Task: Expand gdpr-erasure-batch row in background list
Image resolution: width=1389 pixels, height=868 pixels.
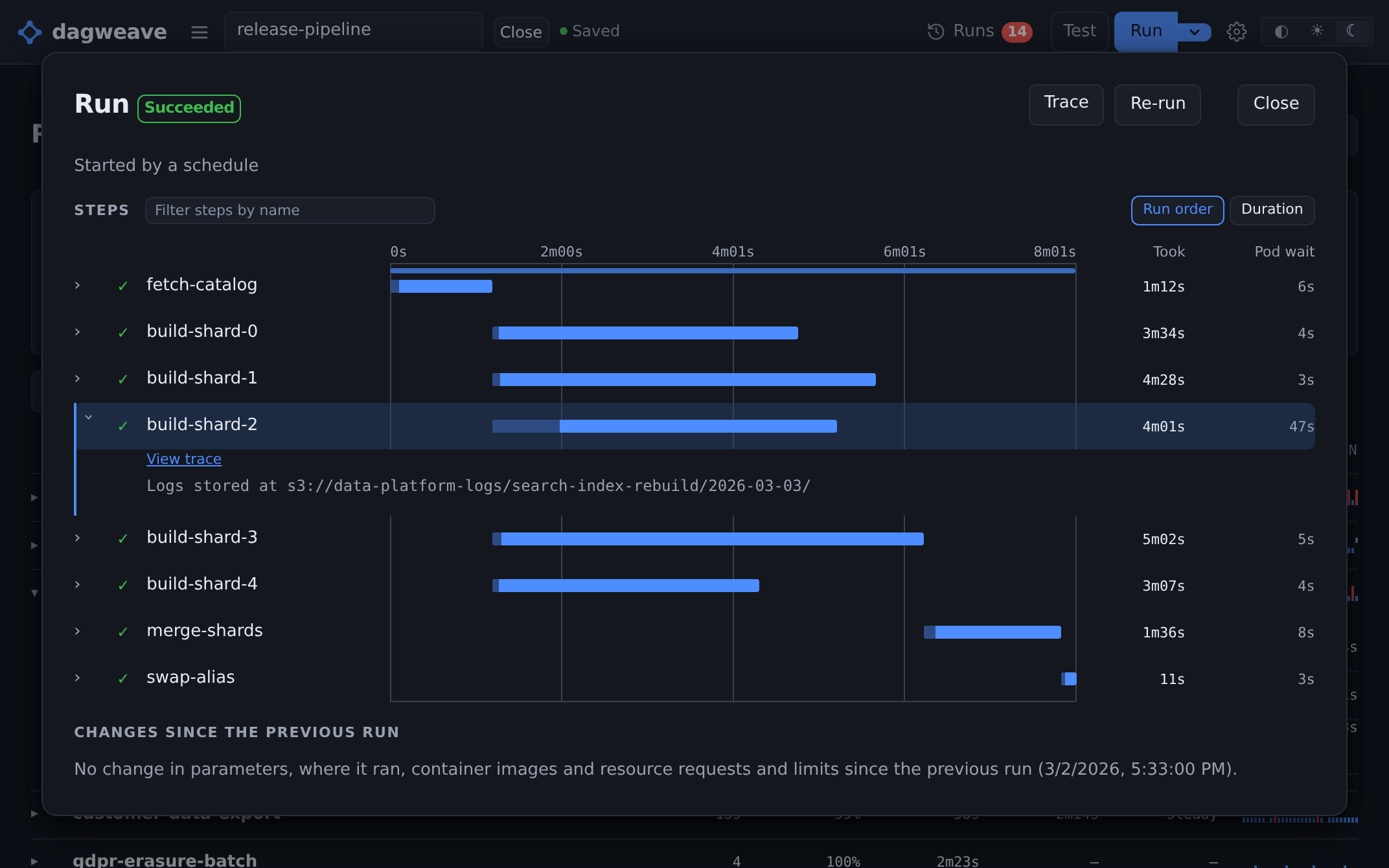Action: click(x=34, y=862)
